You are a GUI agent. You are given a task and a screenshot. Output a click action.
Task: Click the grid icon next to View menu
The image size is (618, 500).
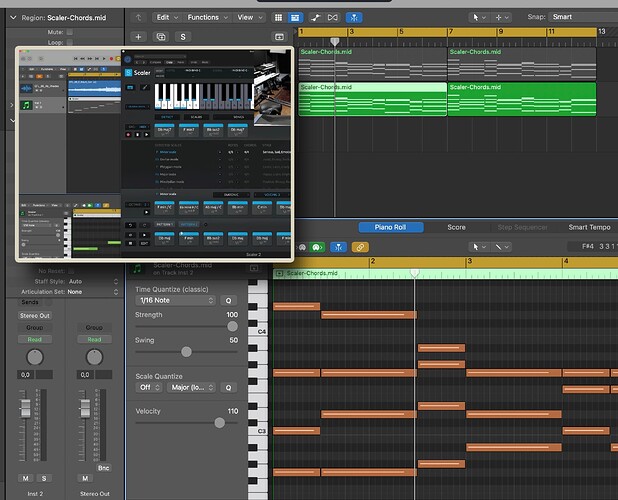(x=278, y=17)
